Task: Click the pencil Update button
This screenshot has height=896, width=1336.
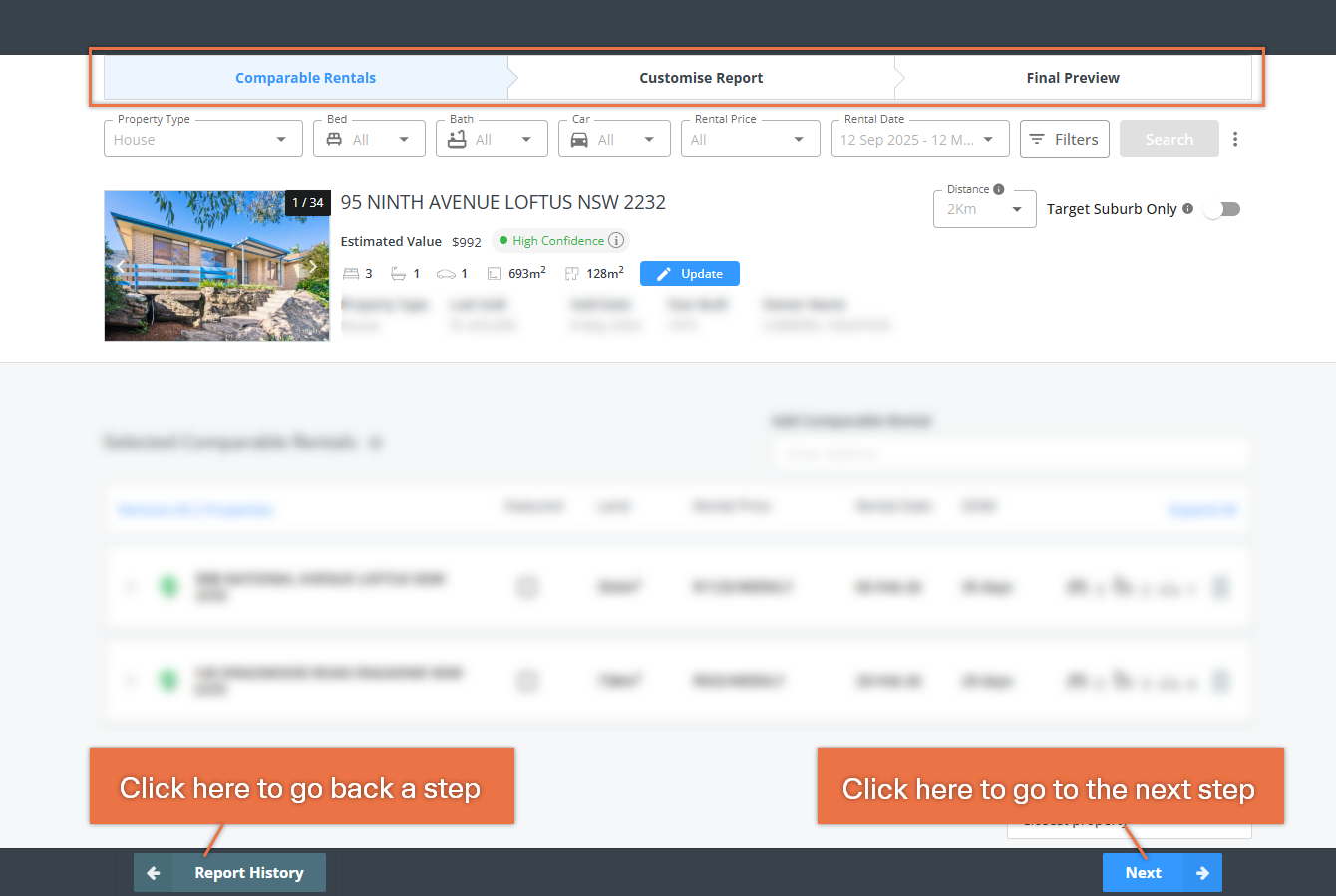Action: coord(690,274)
